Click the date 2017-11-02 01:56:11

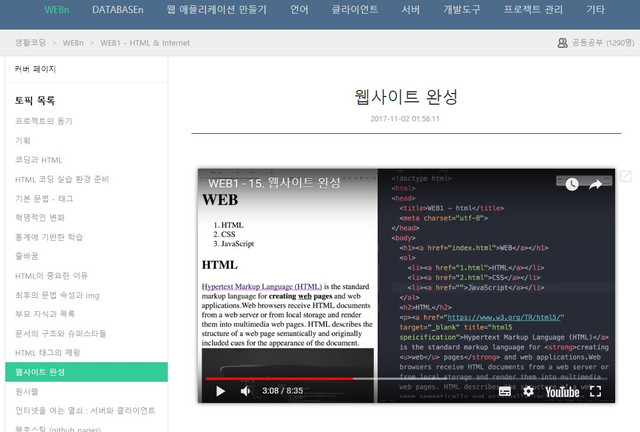point(405,119)
